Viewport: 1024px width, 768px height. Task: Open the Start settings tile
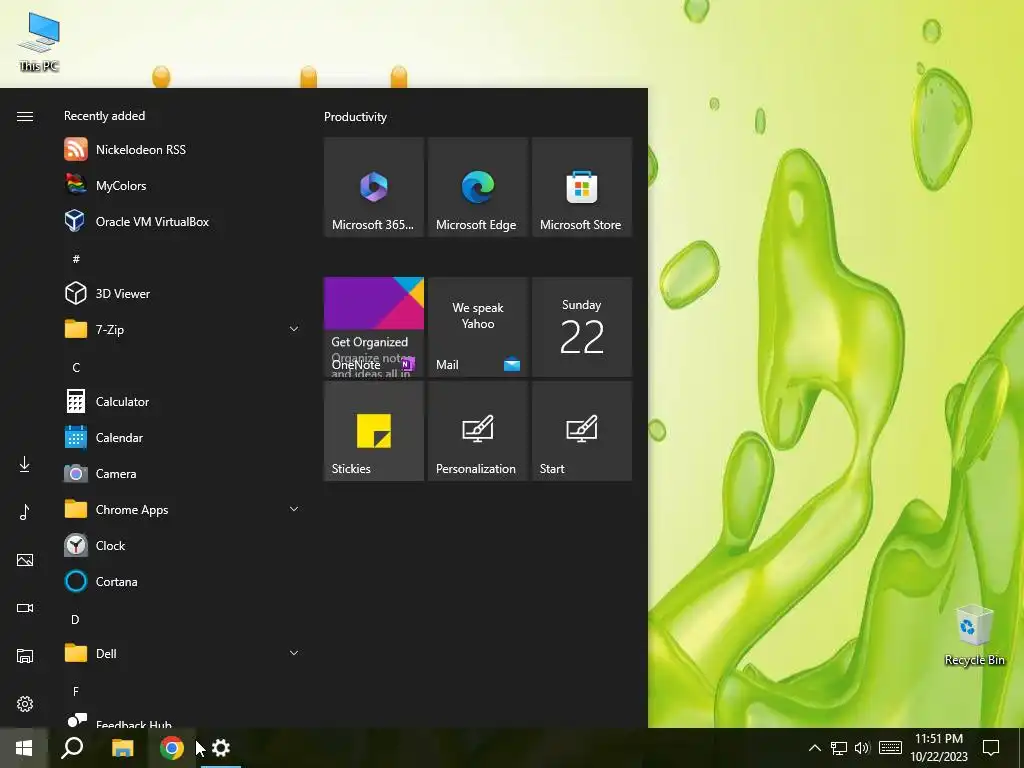click(x=582, y=431)
